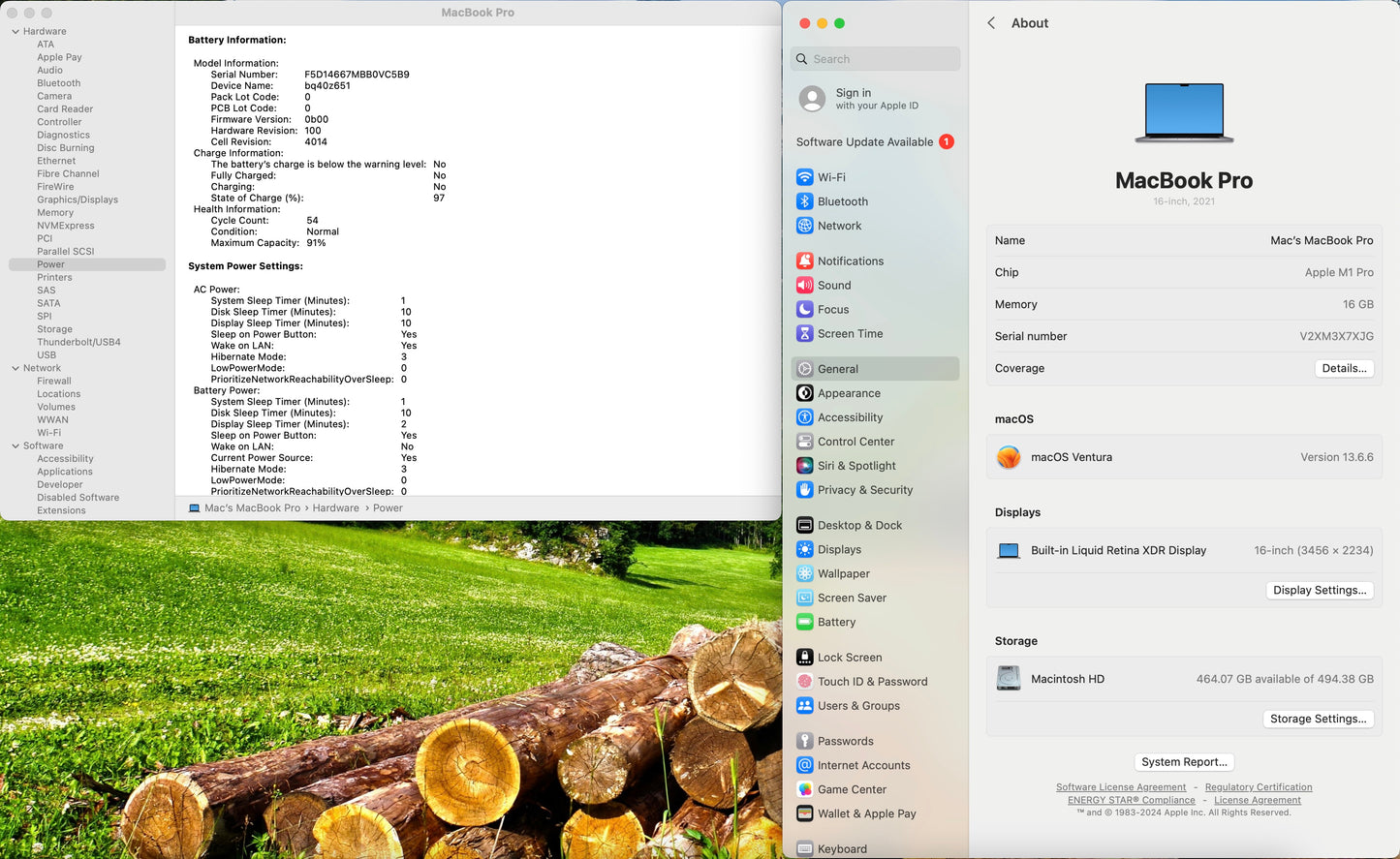Collapse the Software section disclosure triangle
1400x859 pixels.
pyautogui.click(x=16, y=446)
